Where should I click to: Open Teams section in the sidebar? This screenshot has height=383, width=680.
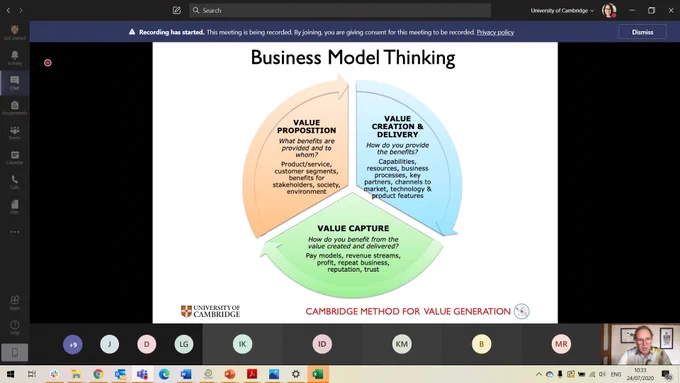(x=15, y=132)
